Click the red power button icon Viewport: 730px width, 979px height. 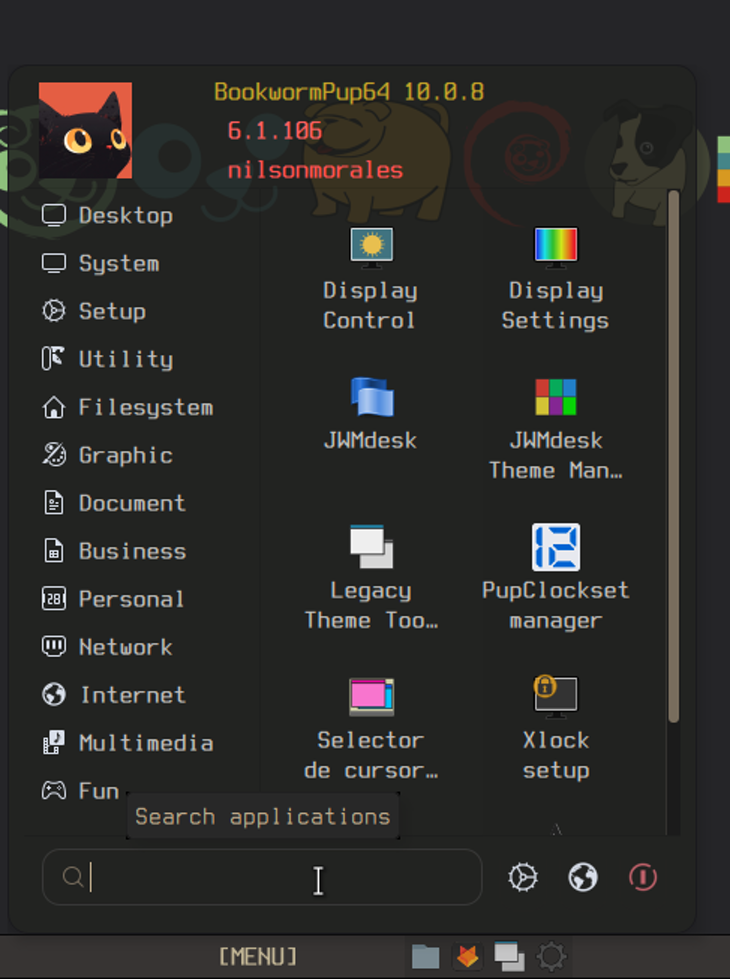coord(643,877)
